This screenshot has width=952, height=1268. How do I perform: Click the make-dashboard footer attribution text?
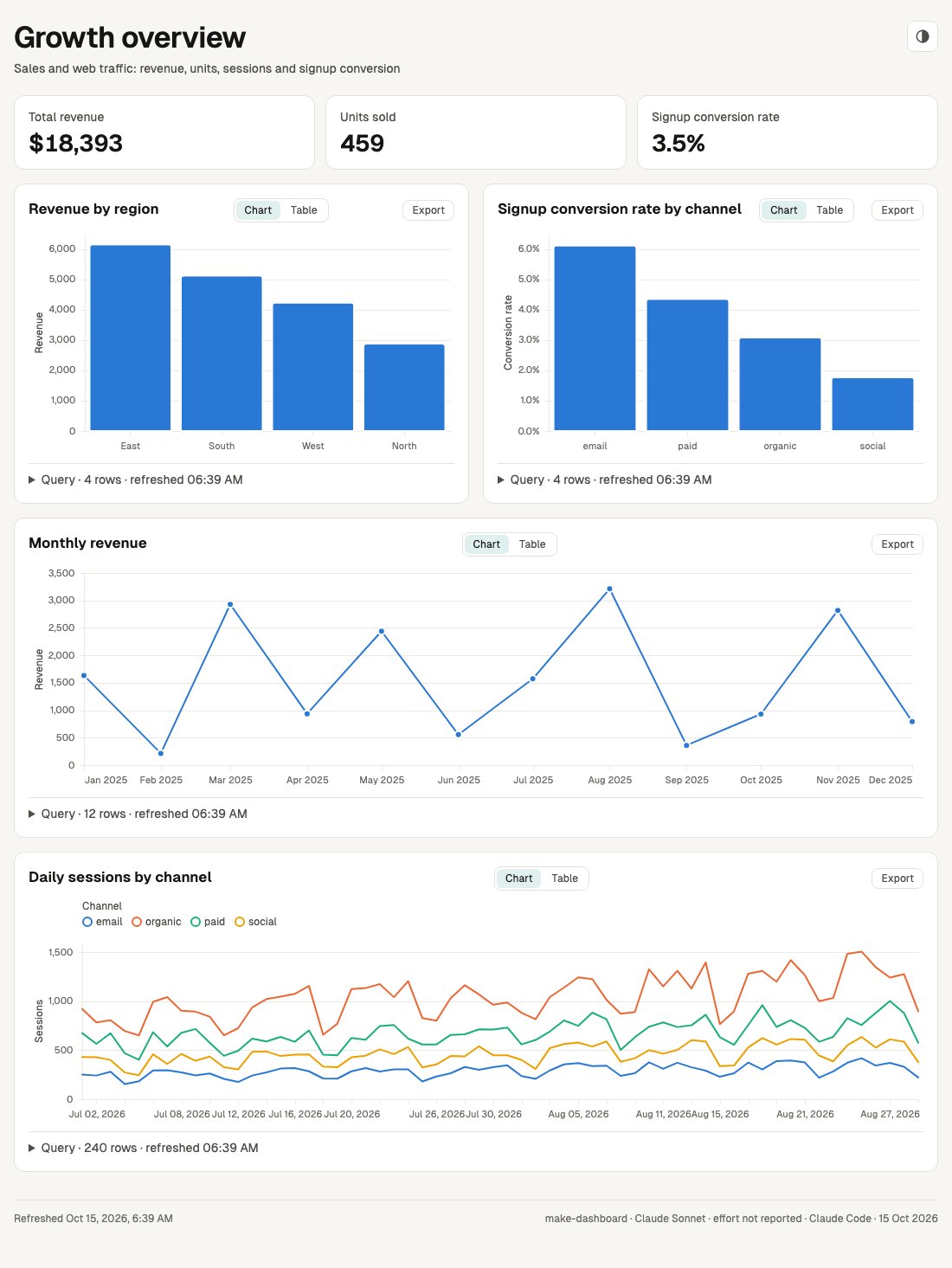coord(742,1219)
